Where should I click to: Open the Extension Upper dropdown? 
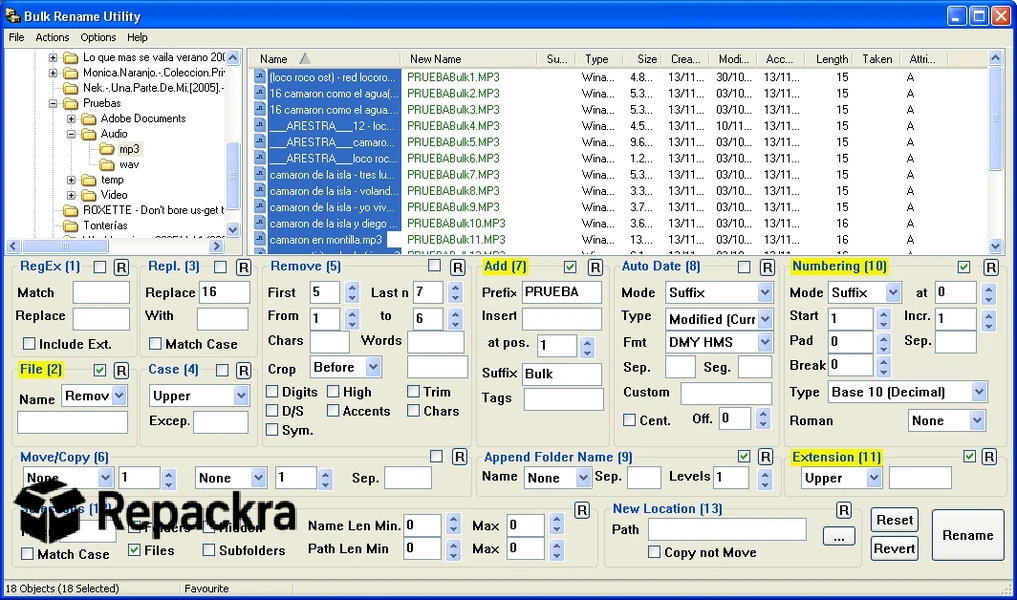click(x=874, y=478)
